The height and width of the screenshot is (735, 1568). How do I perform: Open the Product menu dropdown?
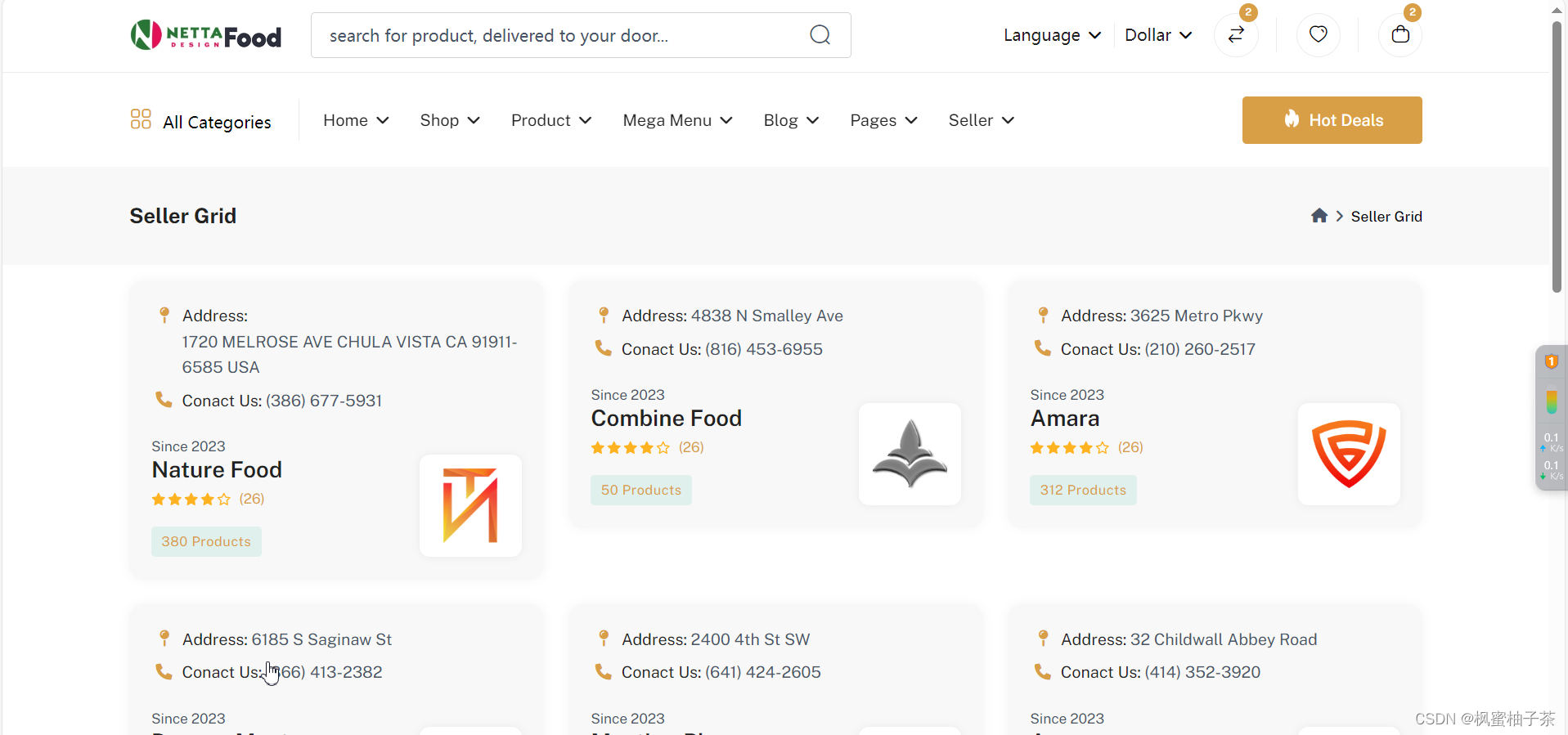[x=551, y=120]
